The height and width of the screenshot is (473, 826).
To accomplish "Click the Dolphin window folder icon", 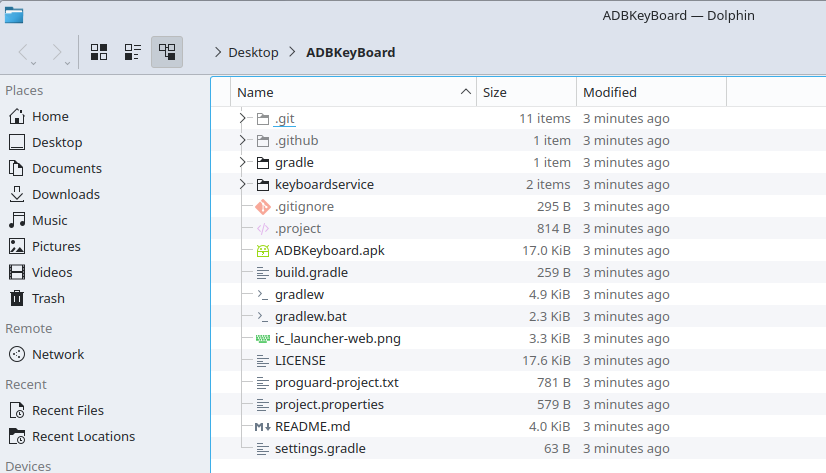I will click(x=14, y=15).
